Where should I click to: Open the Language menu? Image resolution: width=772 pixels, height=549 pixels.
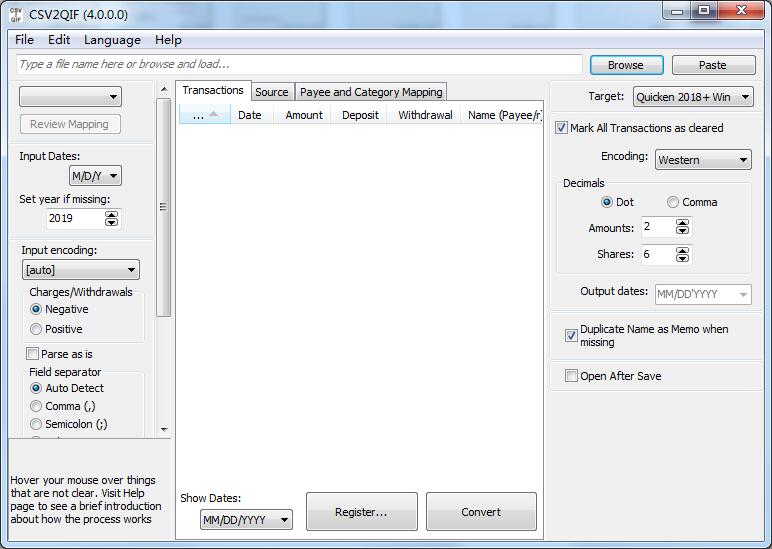(x=112, y=40)
